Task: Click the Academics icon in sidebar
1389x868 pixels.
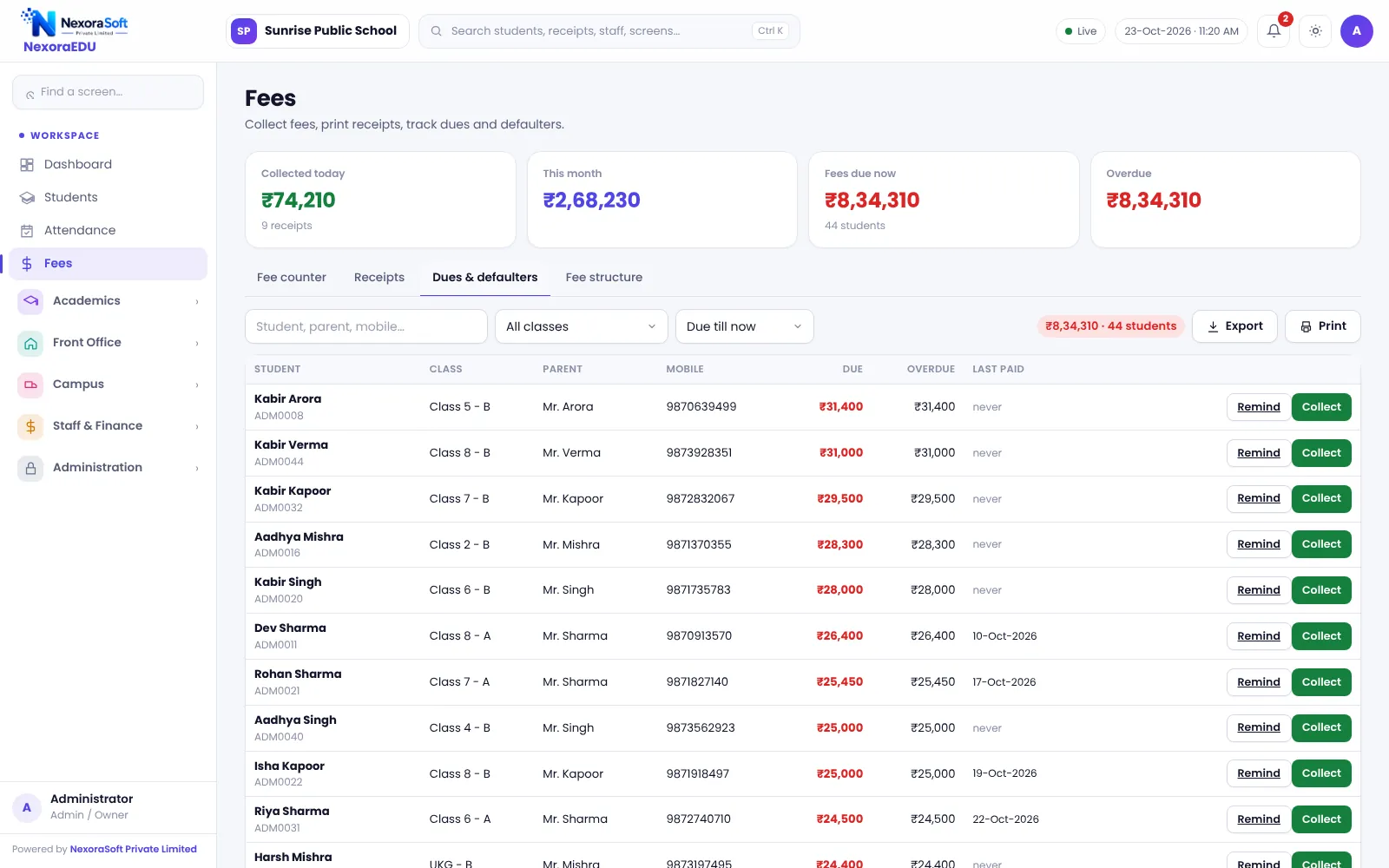Action: click(x=30, y=301)
